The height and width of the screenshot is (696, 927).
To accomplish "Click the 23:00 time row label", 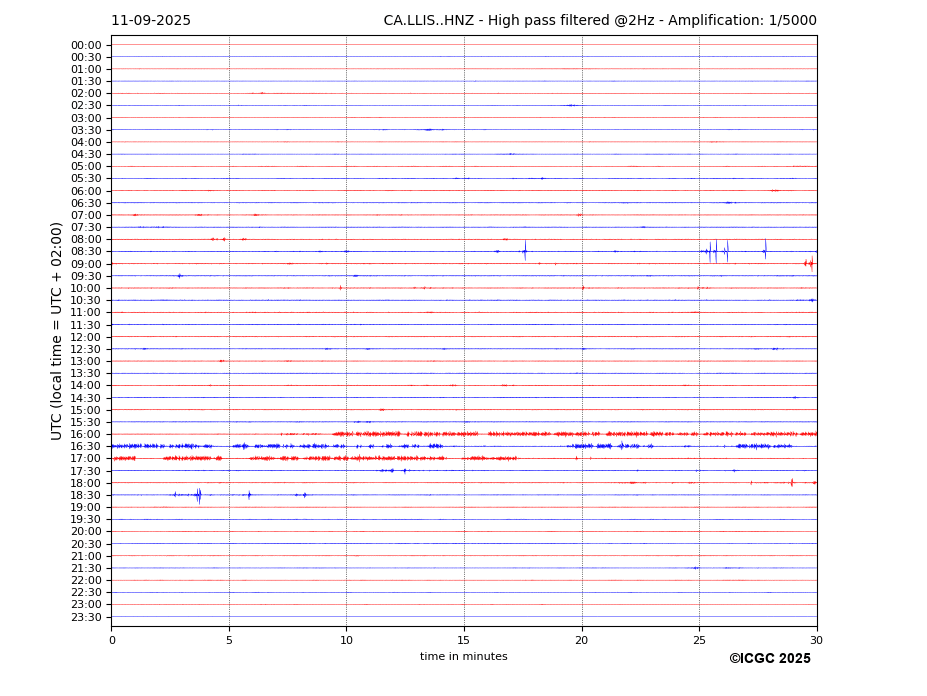I will 86,605.
